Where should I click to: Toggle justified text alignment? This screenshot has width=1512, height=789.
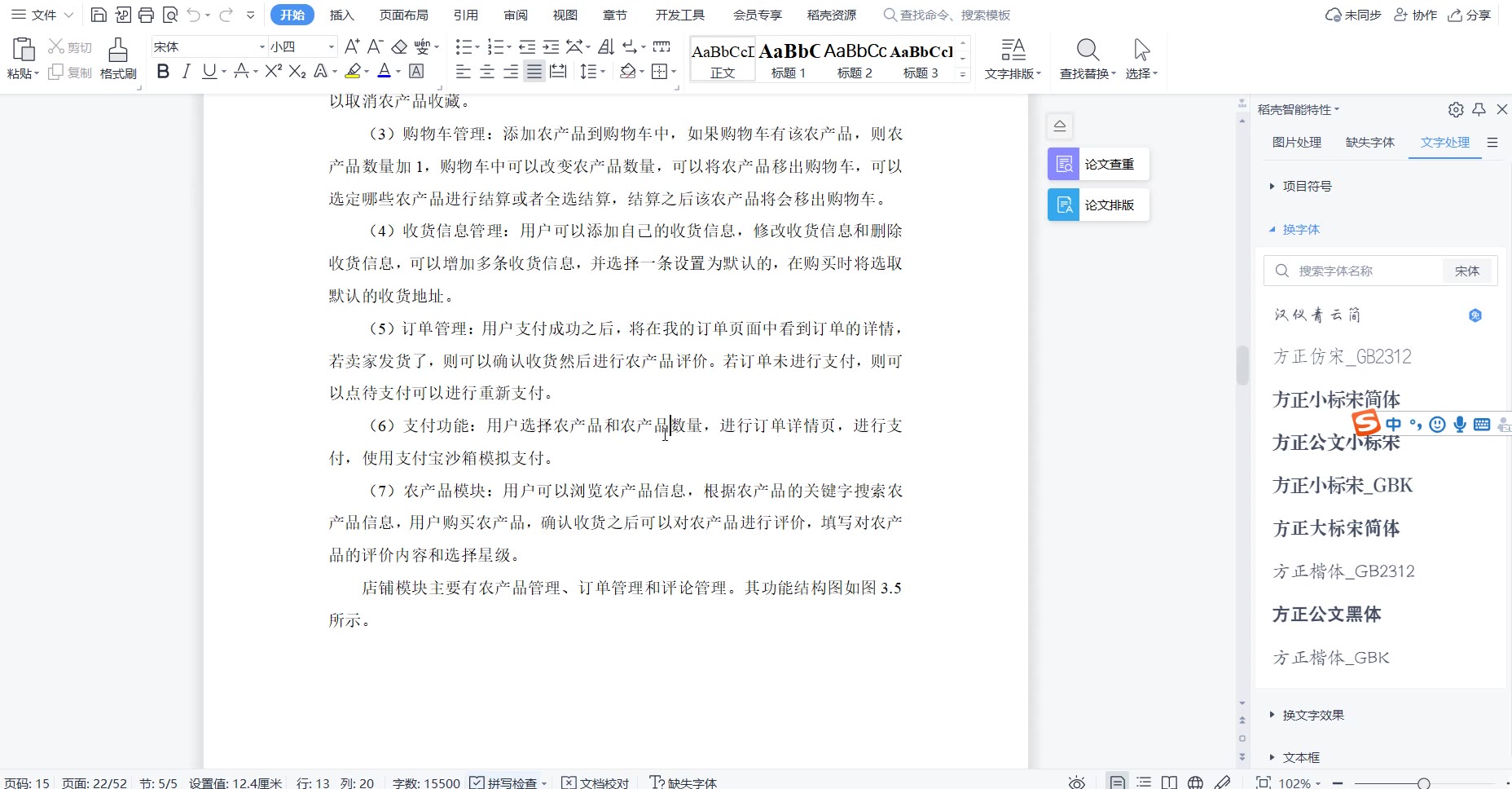[x=534, y=72]
